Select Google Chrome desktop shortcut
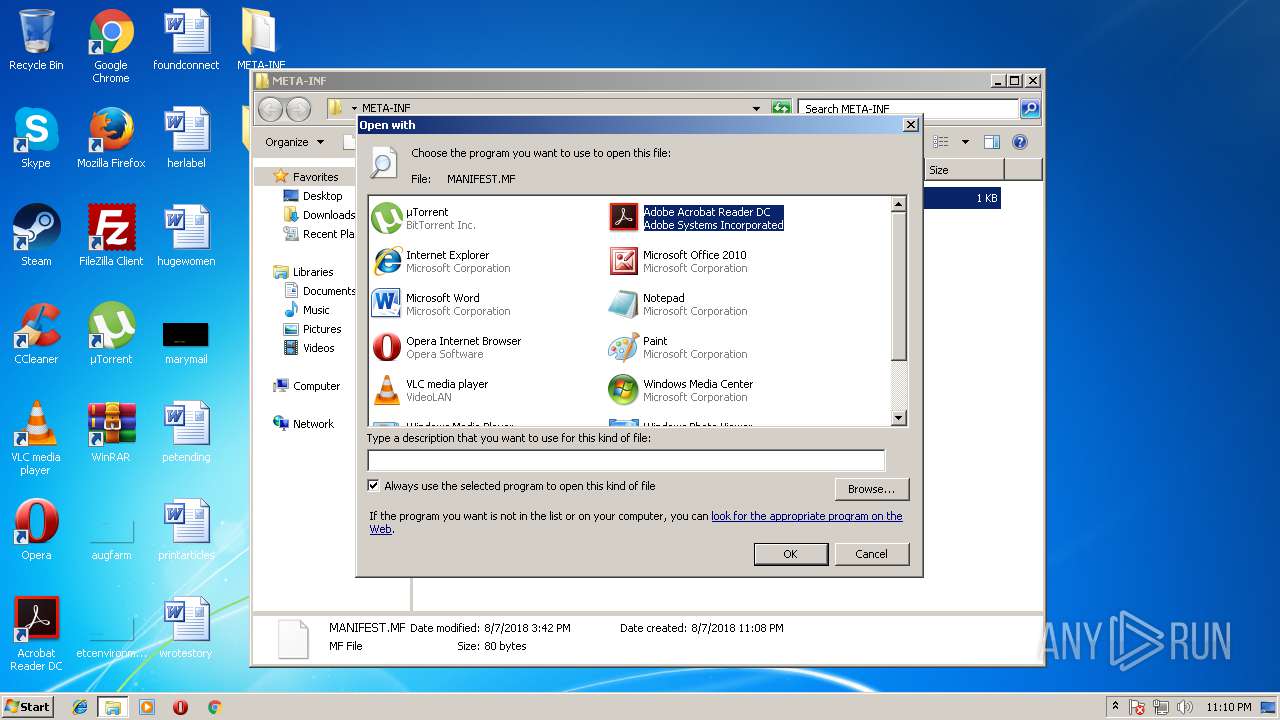 click(x=111, y=46)
